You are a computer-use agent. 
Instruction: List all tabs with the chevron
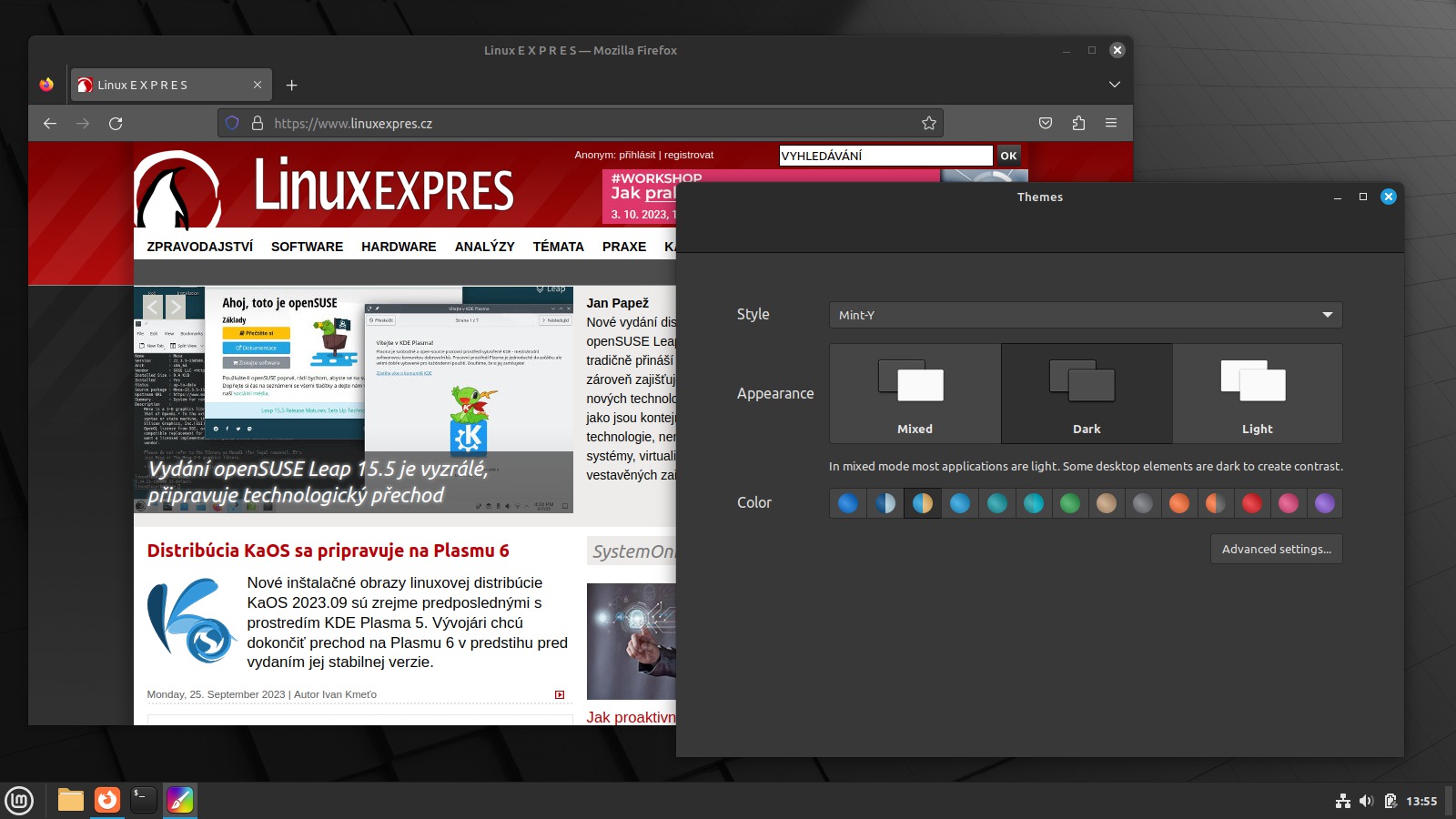click(1114, 85)
